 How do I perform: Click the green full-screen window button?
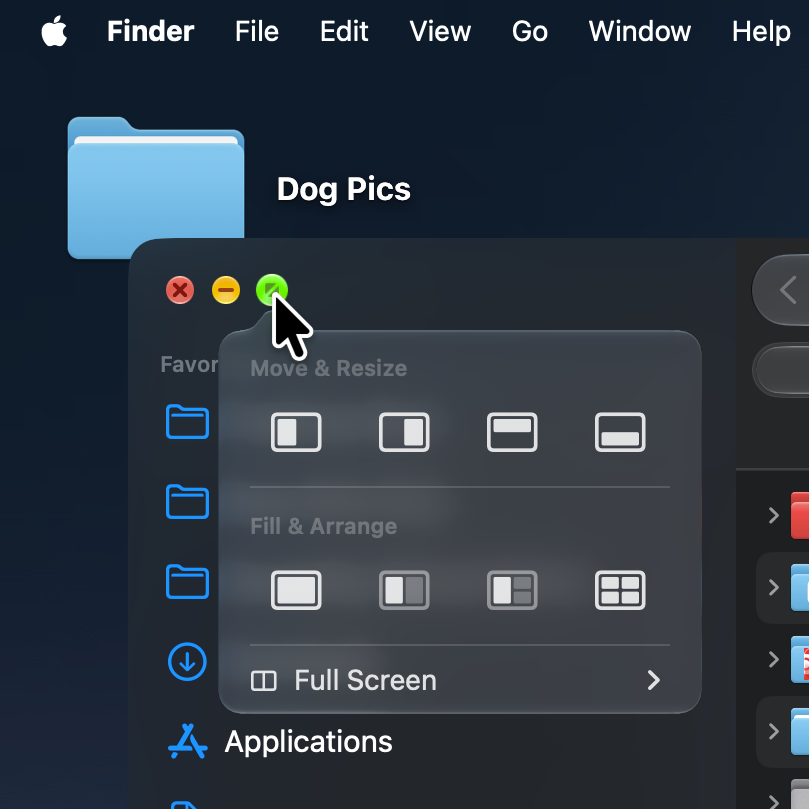[272, 289]
